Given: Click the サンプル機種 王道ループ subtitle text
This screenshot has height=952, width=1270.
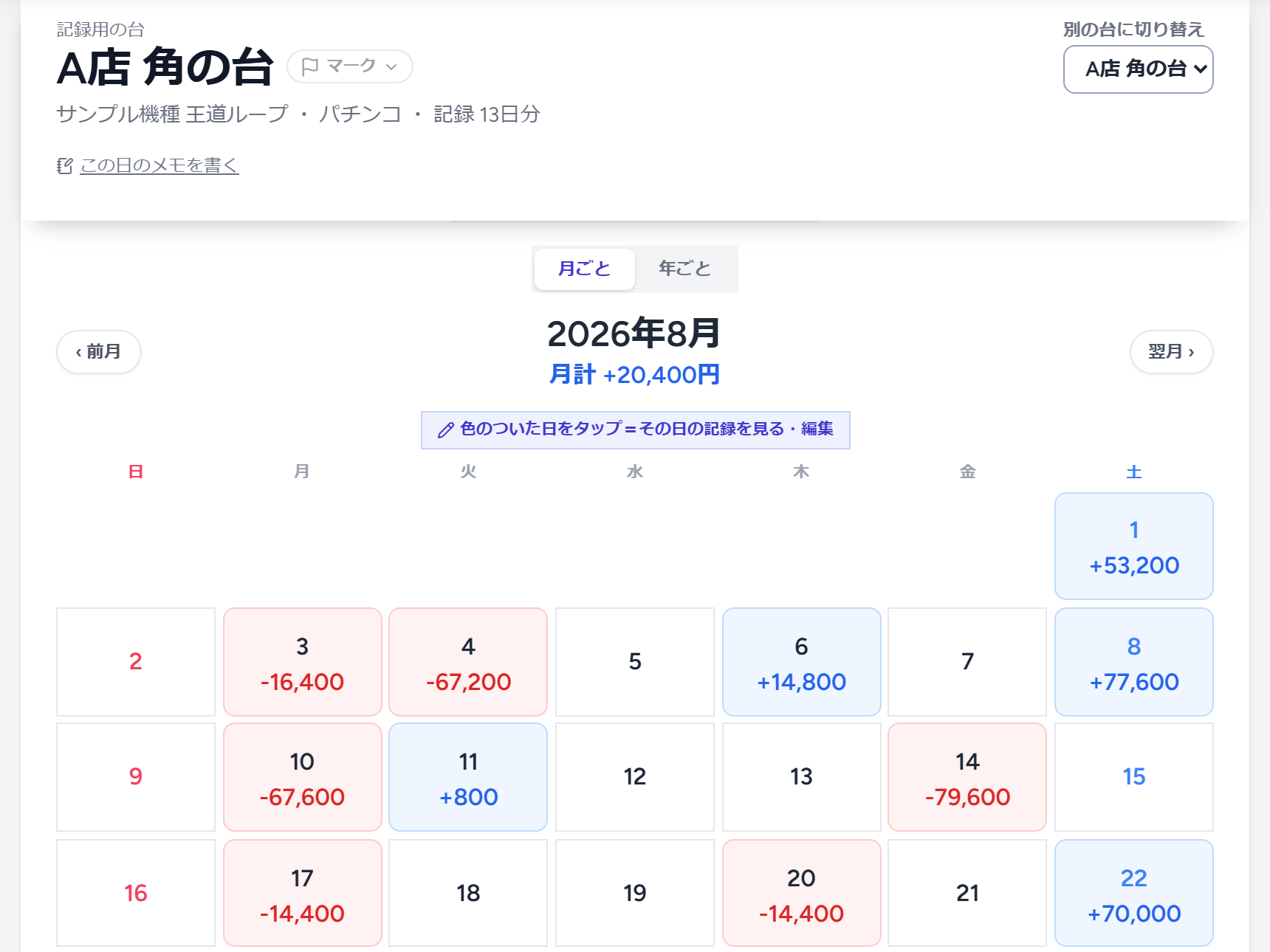Looking at the screenshot, I should click(172, 114).
